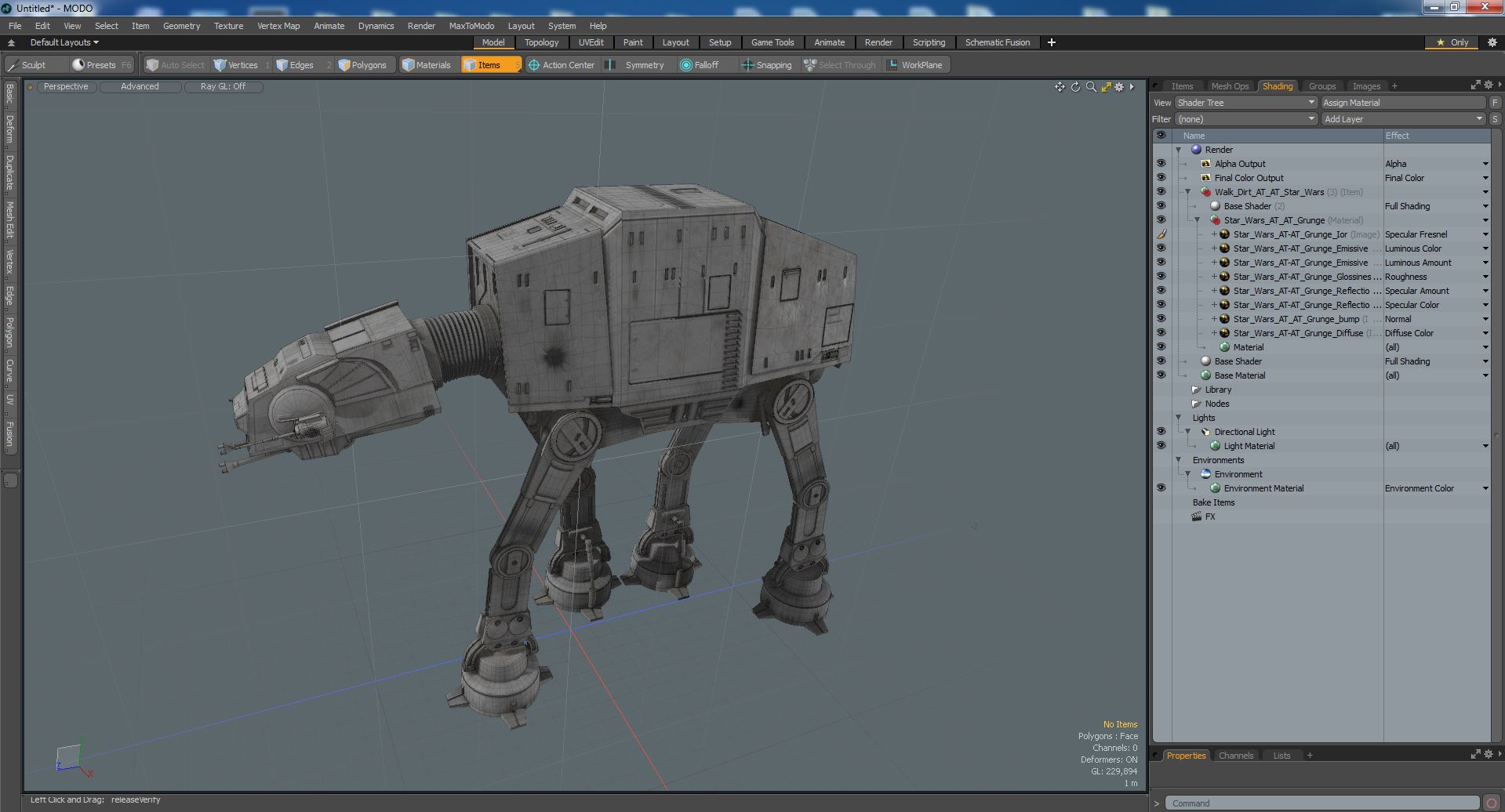Screen dimensions: 1505x812
Task: Open the Action Center options
Action: [x=562, y=65]
